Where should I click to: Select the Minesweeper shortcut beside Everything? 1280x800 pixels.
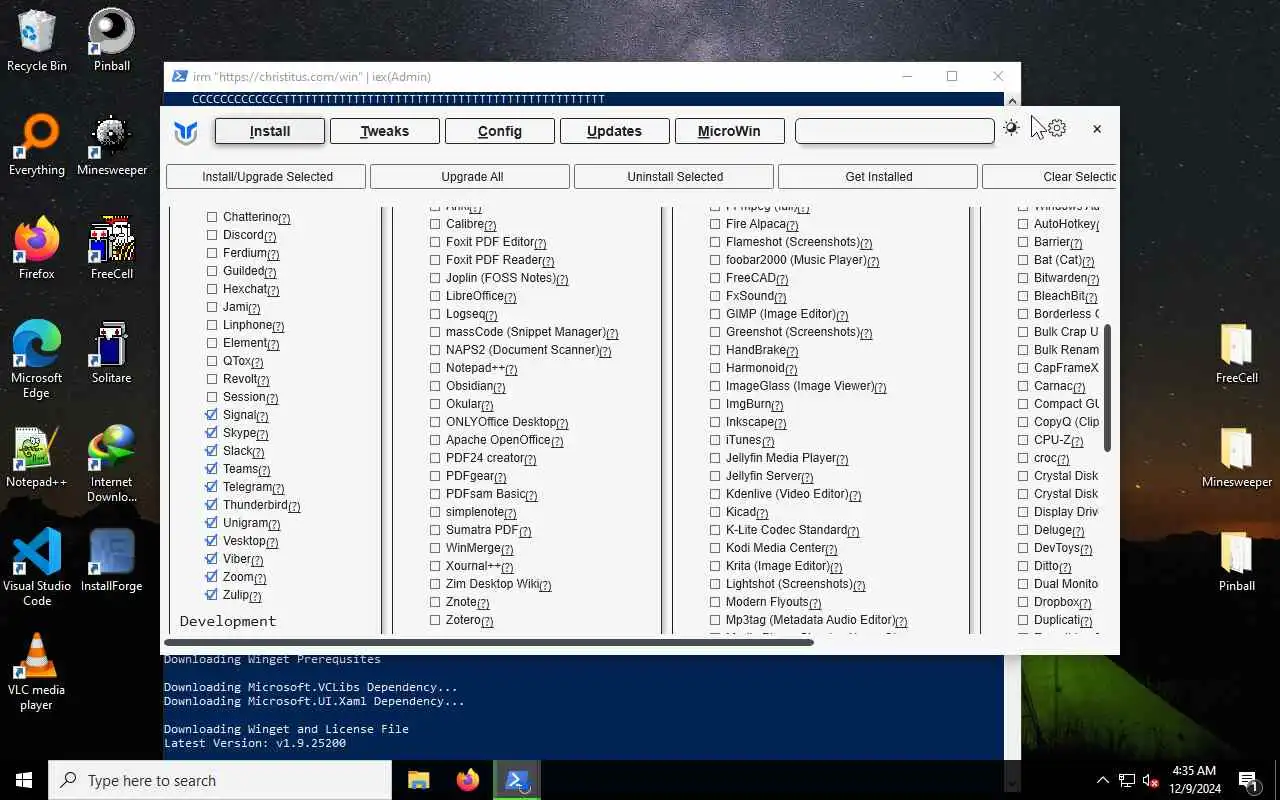[x=112, y=145]
